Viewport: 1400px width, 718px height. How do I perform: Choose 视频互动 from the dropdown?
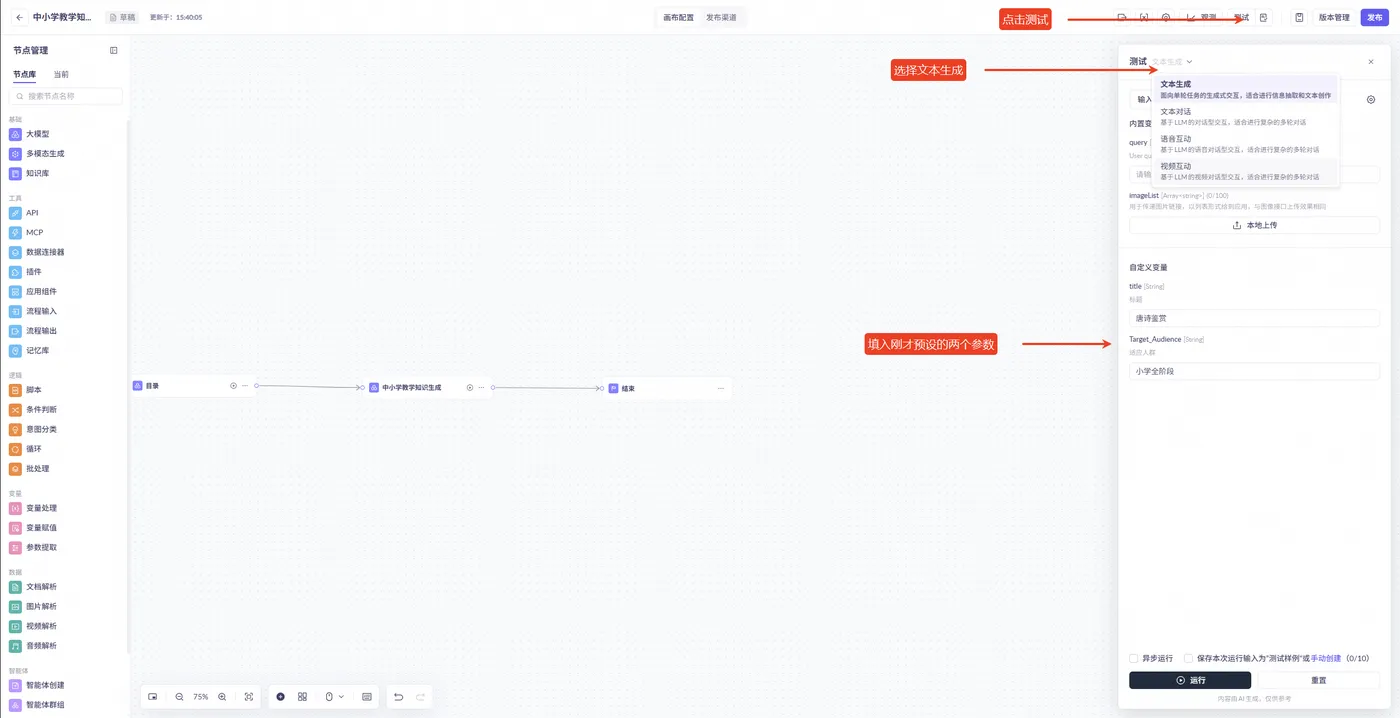pos(1245,171)
